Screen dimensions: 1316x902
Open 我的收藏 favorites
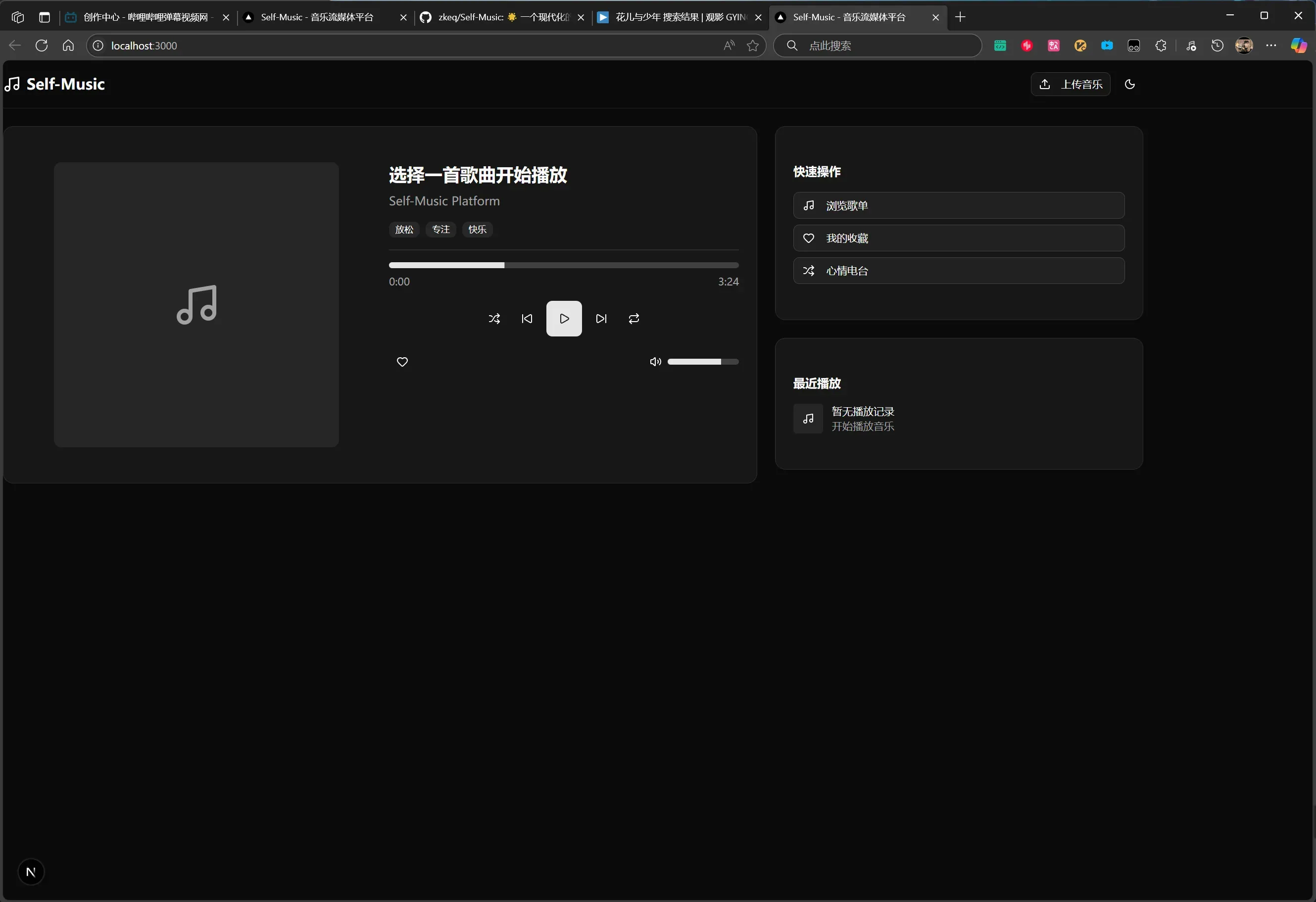click(958, 238)
